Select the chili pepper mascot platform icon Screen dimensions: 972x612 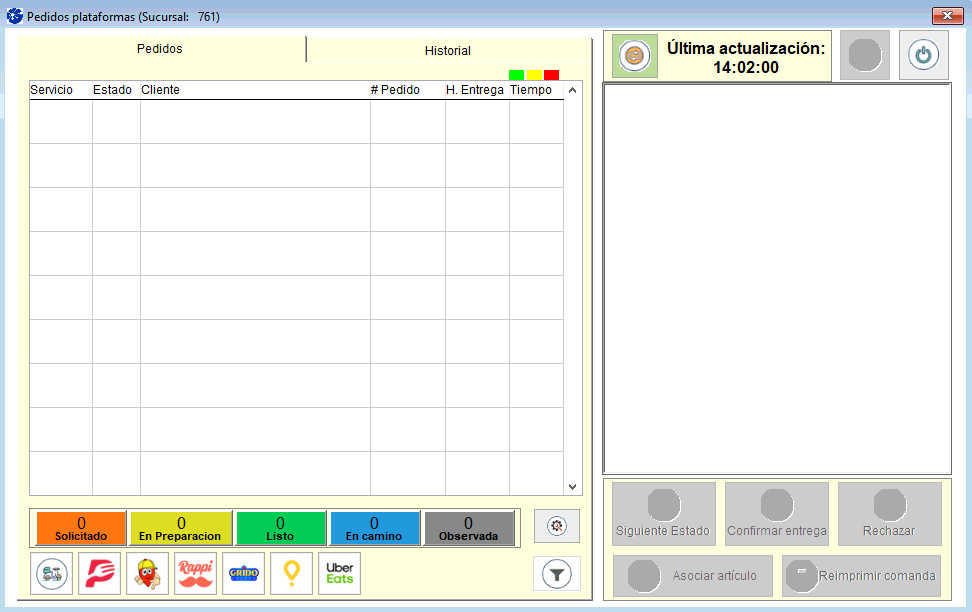[148, 574]
